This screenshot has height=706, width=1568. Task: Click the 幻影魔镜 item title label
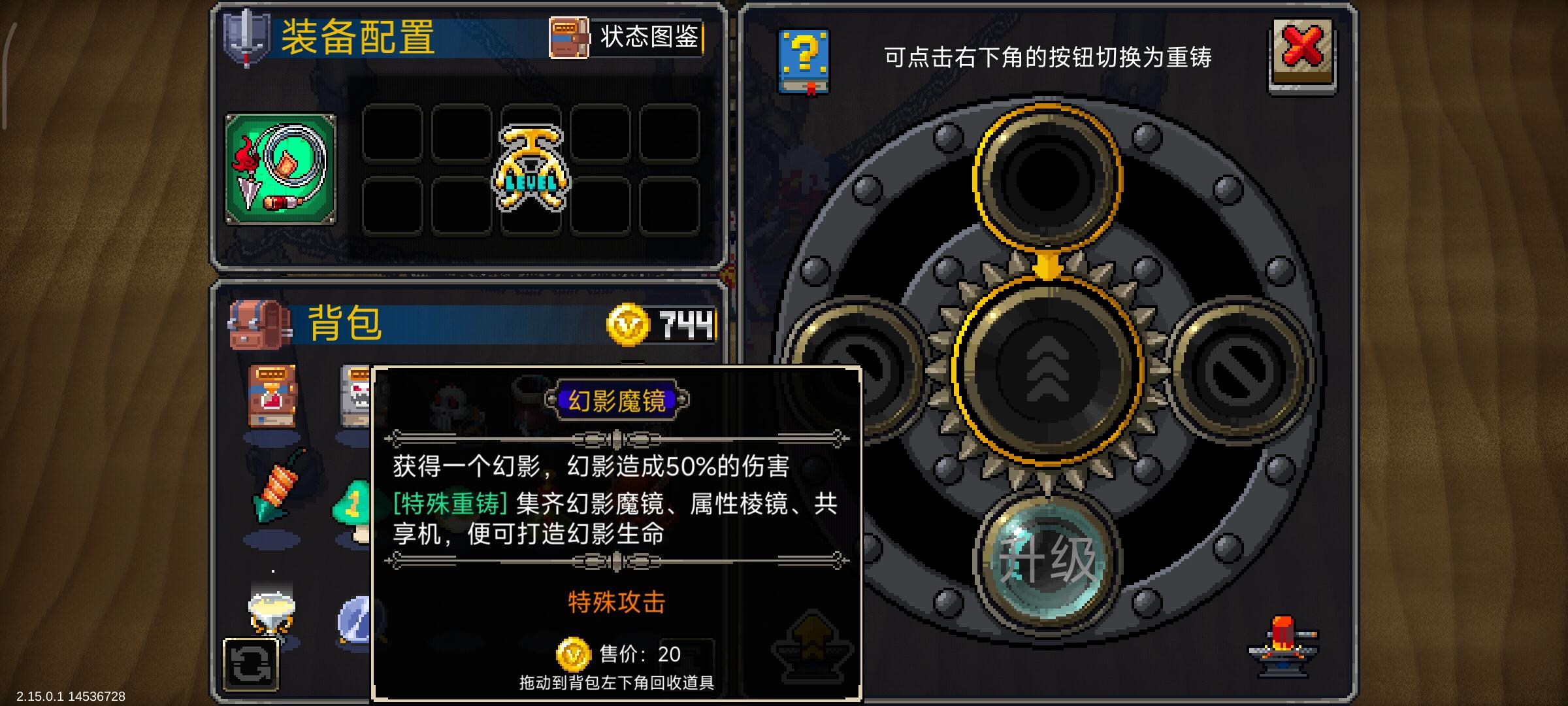617,400
